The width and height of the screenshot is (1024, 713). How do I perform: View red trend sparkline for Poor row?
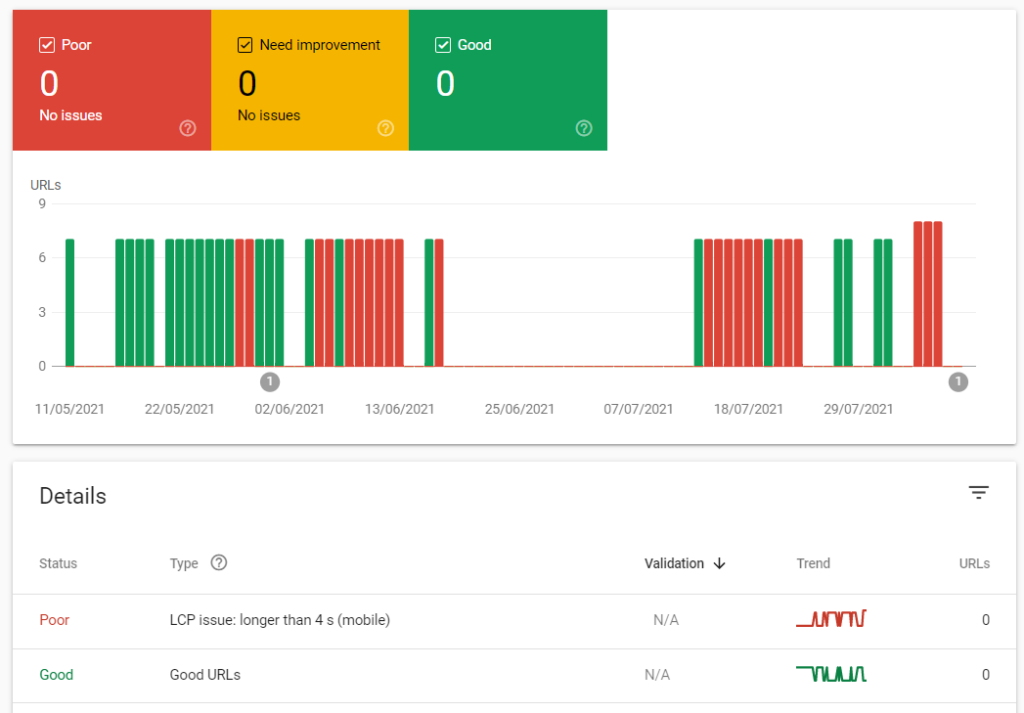tap(831, 618)
